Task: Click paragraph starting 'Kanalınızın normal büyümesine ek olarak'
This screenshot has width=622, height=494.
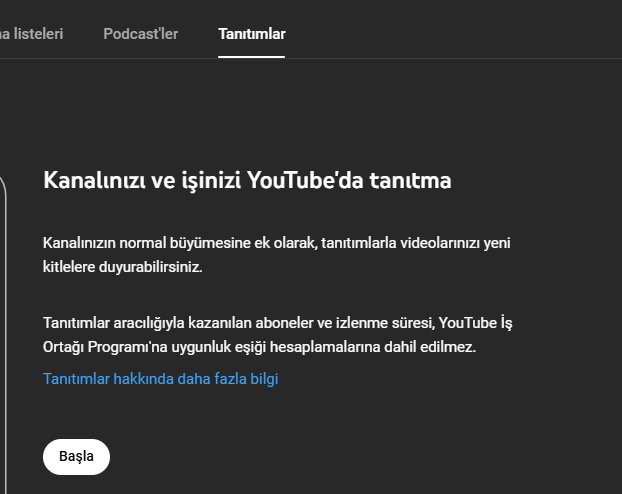Action: [276, 255]
